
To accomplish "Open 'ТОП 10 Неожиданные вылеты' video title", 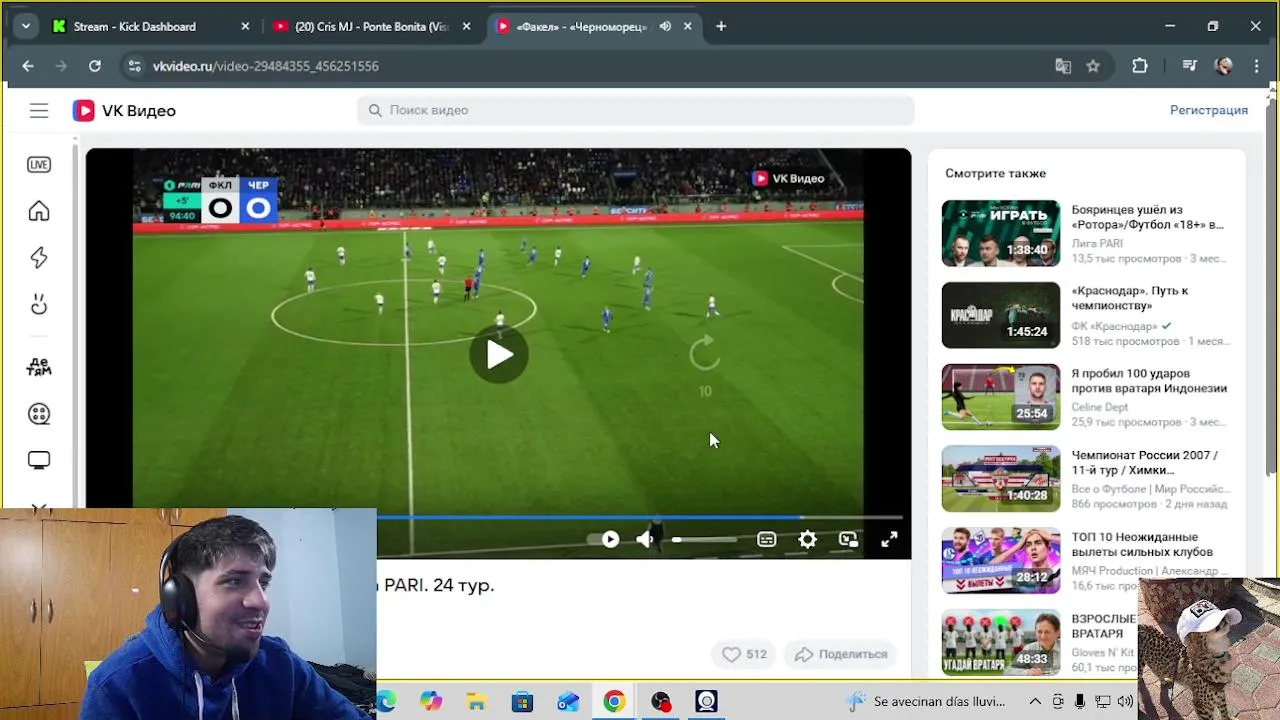I will [x=1142, y=544].
